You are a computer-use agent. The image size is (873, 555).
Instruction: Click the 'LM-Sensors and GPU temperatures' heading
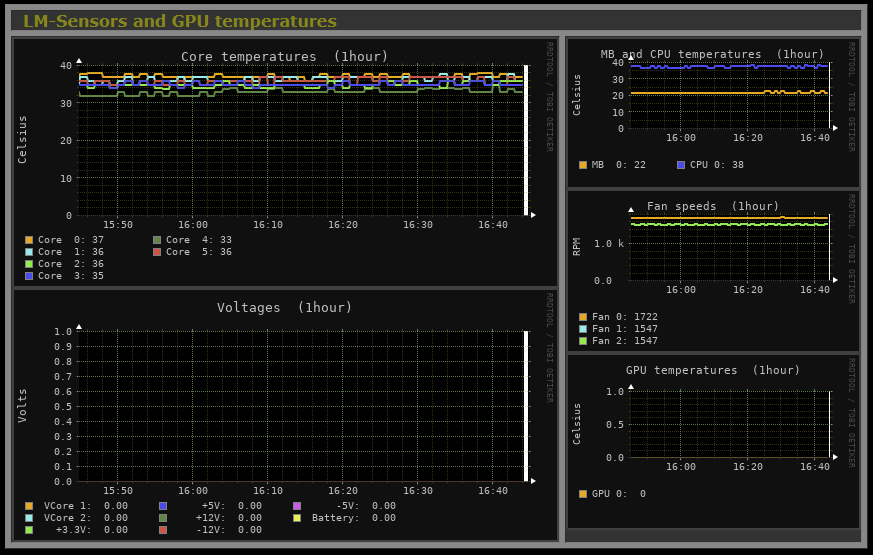tap(180, 21)
